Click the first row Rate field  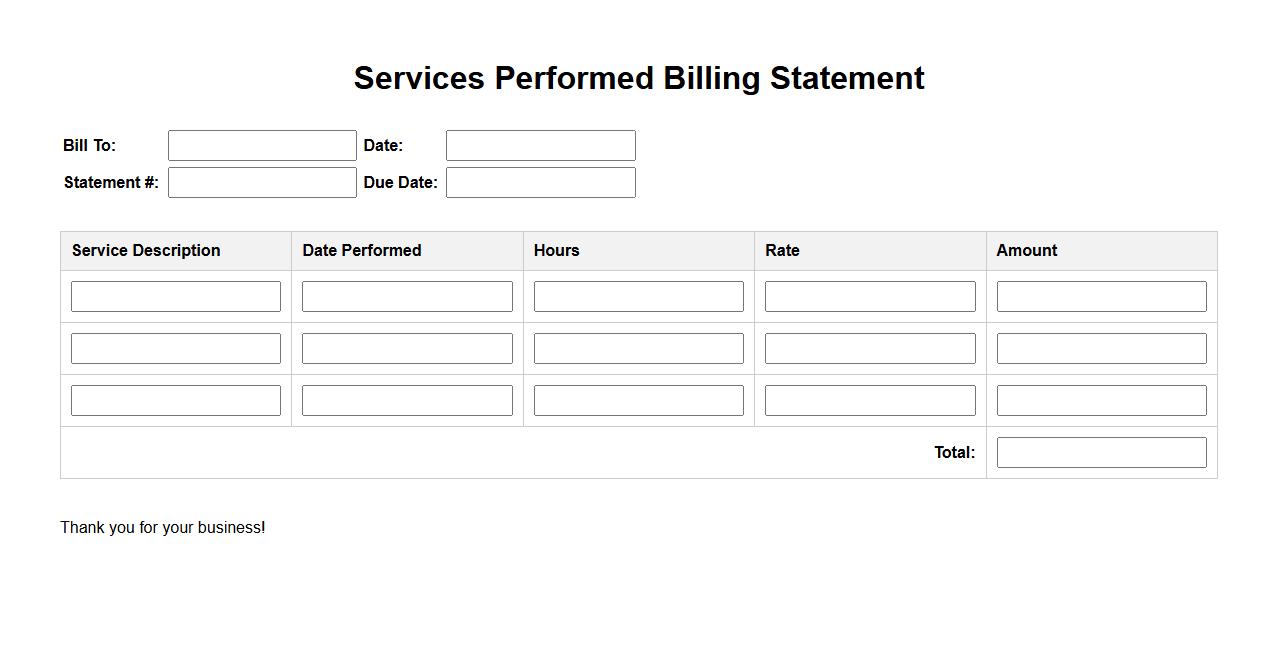click(x=870, y=296)
